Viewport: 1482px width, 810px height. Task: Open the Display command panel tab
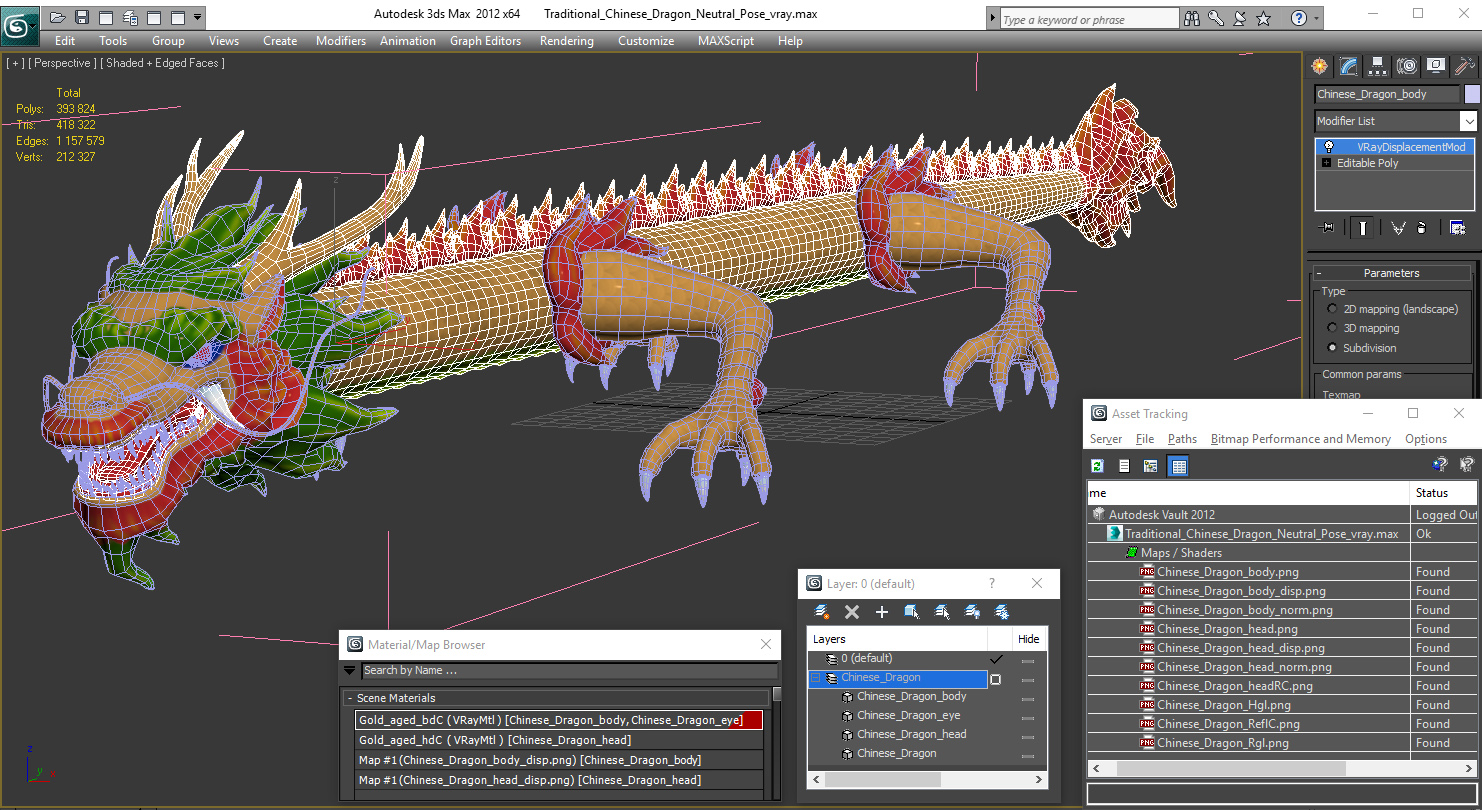pyautogui.click(x=1436, y=66)
